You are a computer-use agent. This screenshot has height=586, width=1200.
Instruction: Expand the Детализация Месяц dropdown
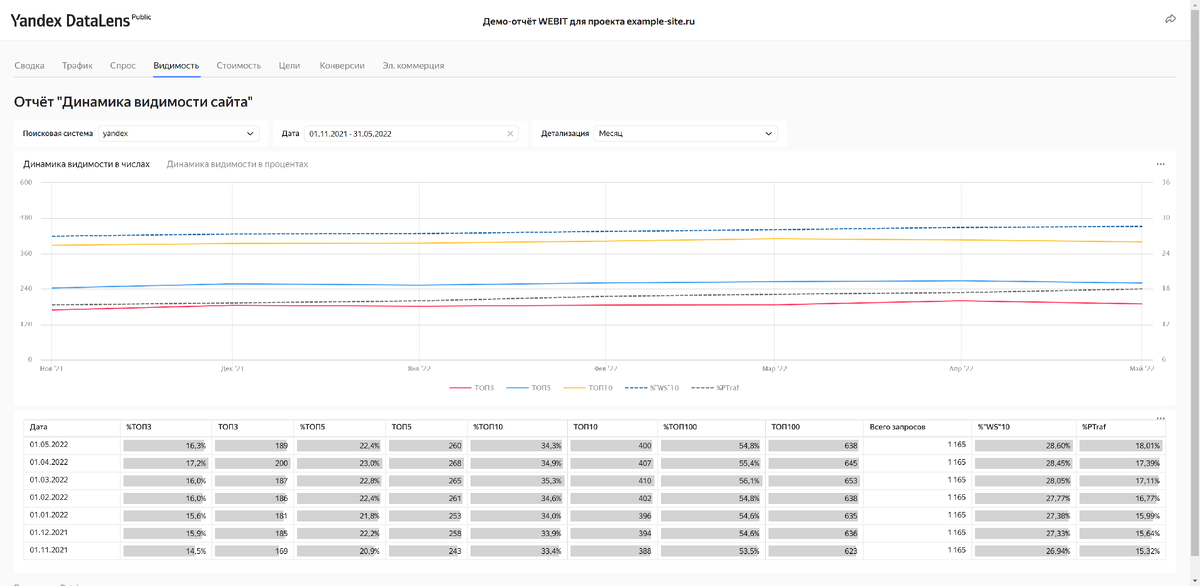tap(685, 133)
